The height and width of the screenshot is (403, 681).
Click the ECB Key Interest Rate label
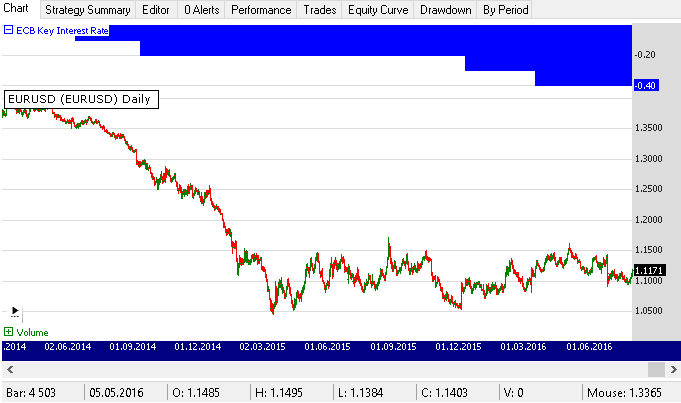pyautogui.click(x=62, y=30)
